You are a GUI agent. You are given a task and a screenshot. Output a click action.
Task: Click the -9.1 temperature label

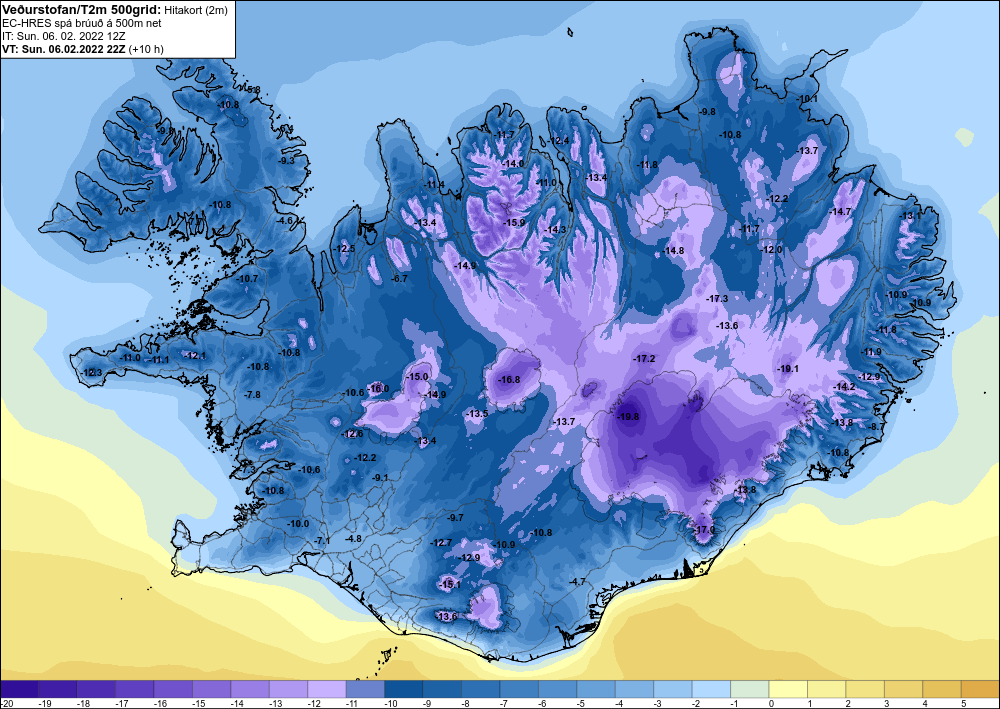pos(380,477)
